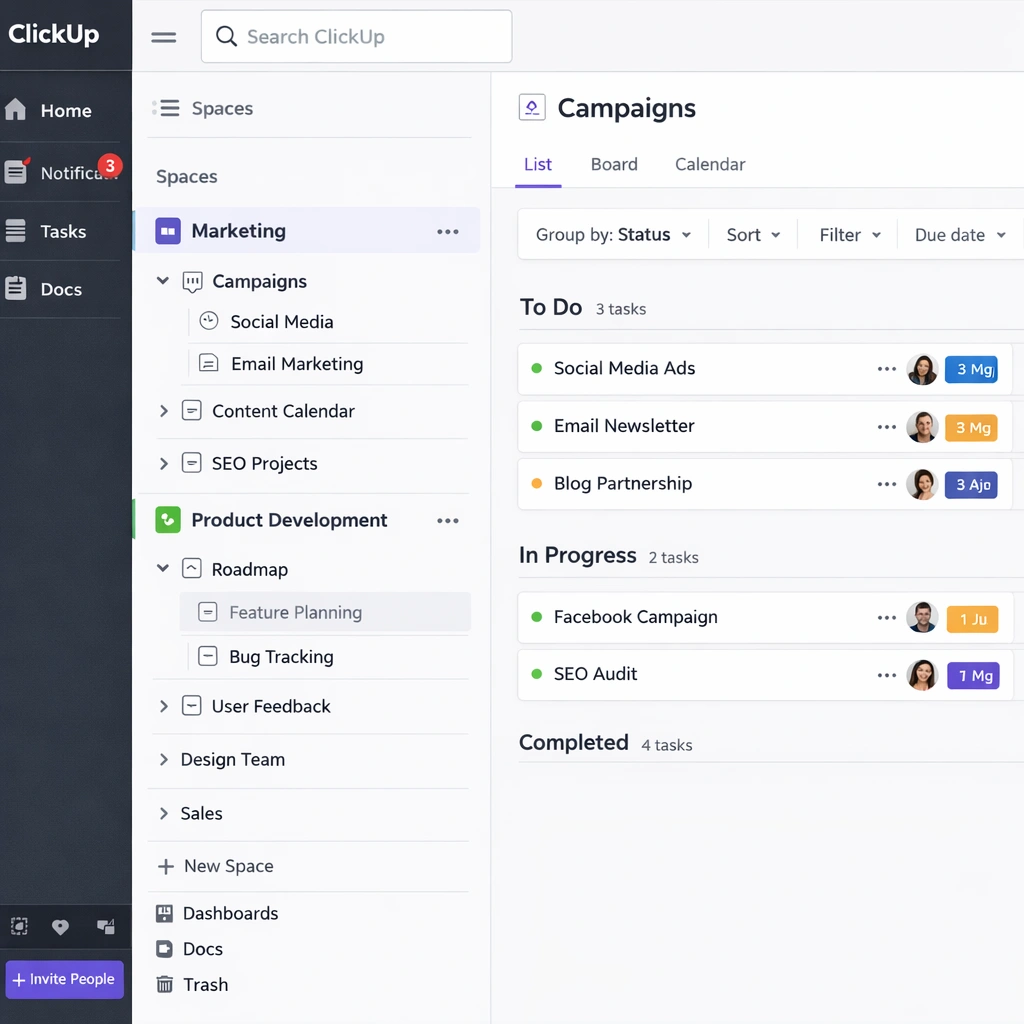
Task: Switch to the Calendar view tab
Action: 710,165
